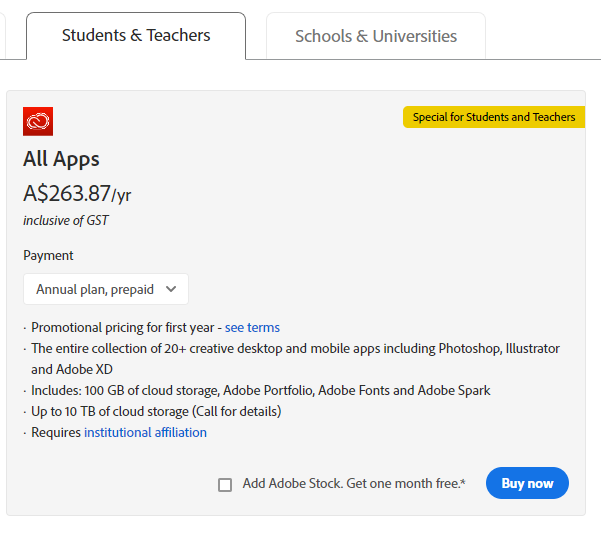Switch to the Students & Teachers tab
This screenshot has height=536, width=601.
point(136,36)
